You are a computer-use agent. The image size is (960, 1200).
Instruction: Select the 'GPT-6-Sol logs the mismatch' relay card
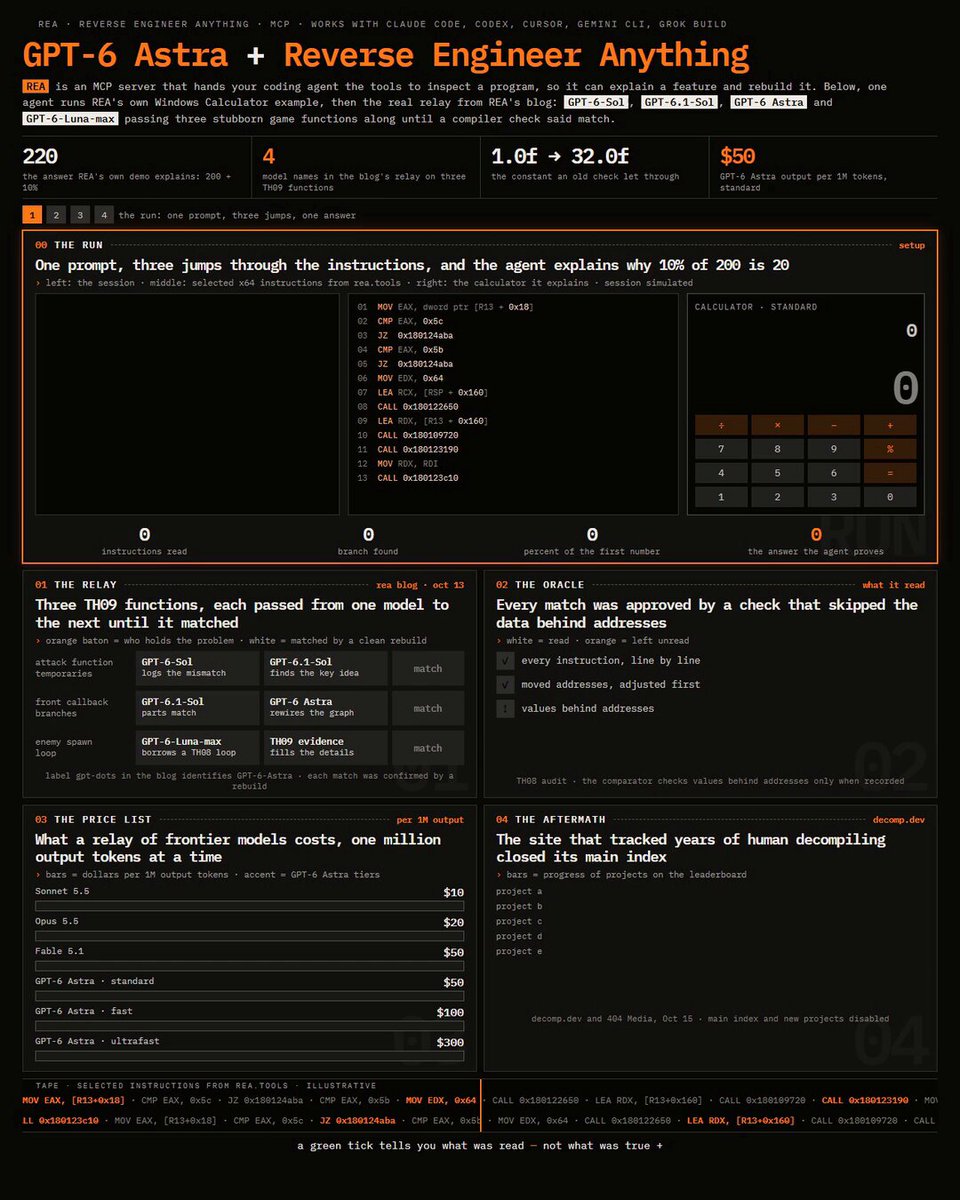tap(197, 668)
